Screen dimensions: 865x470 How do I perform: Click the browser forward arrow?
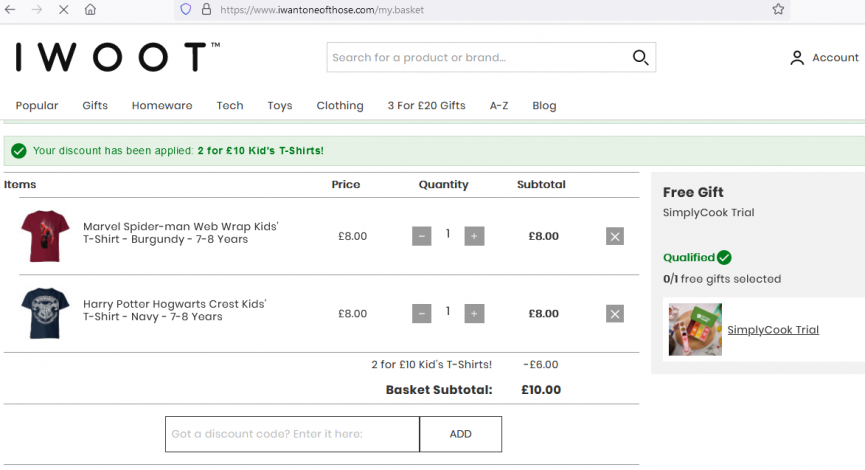tap(36, 9)
